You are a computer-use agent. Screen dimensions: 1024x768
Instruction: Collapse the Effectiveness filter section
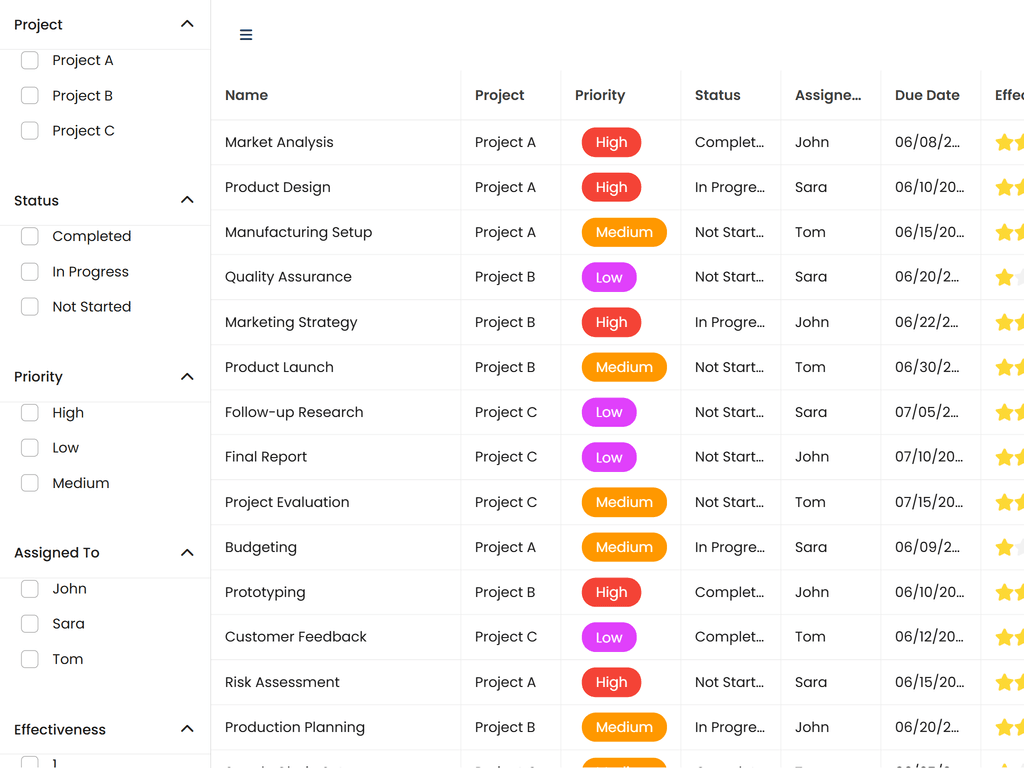click(187, 729)
